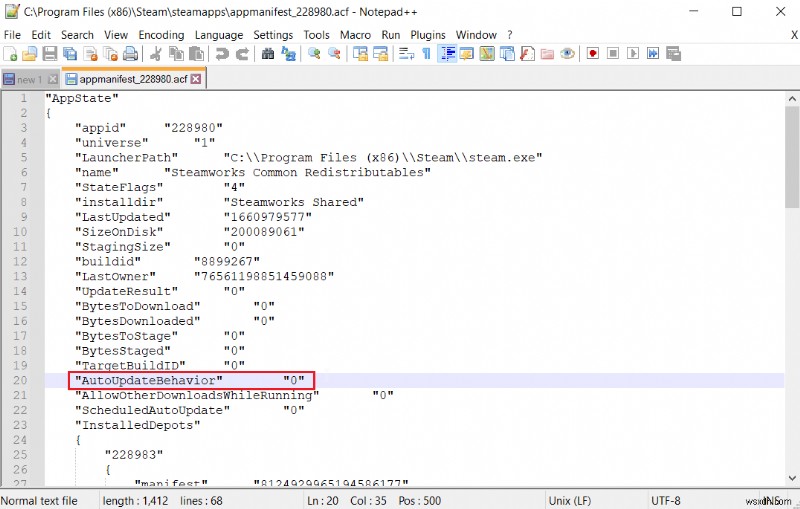Open the Function List icon

pyautogui.click(x=527, y=54)
